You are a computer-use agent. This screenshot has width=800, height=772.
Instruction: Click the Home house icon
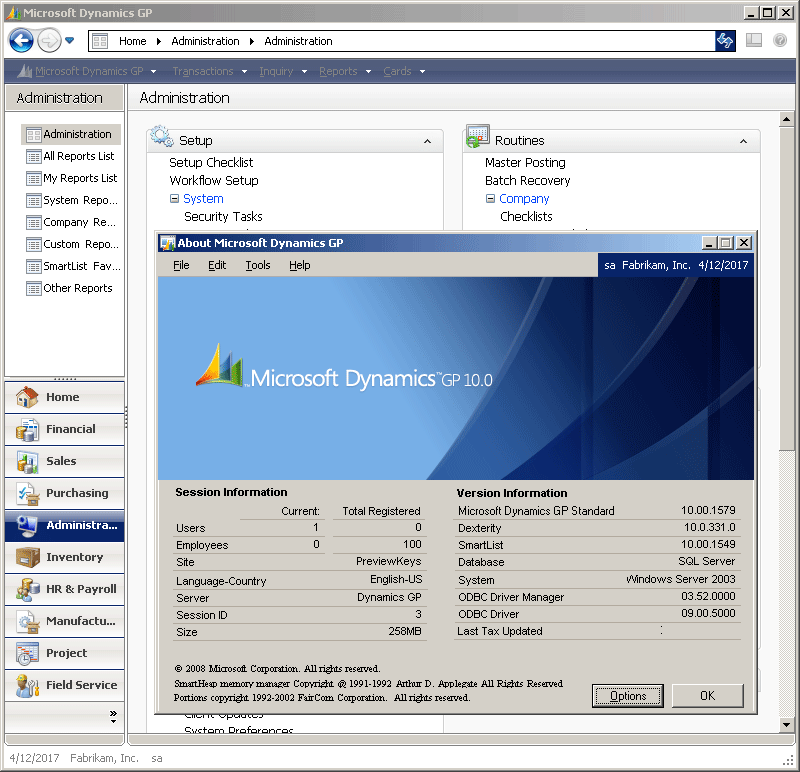coord(27,397)
